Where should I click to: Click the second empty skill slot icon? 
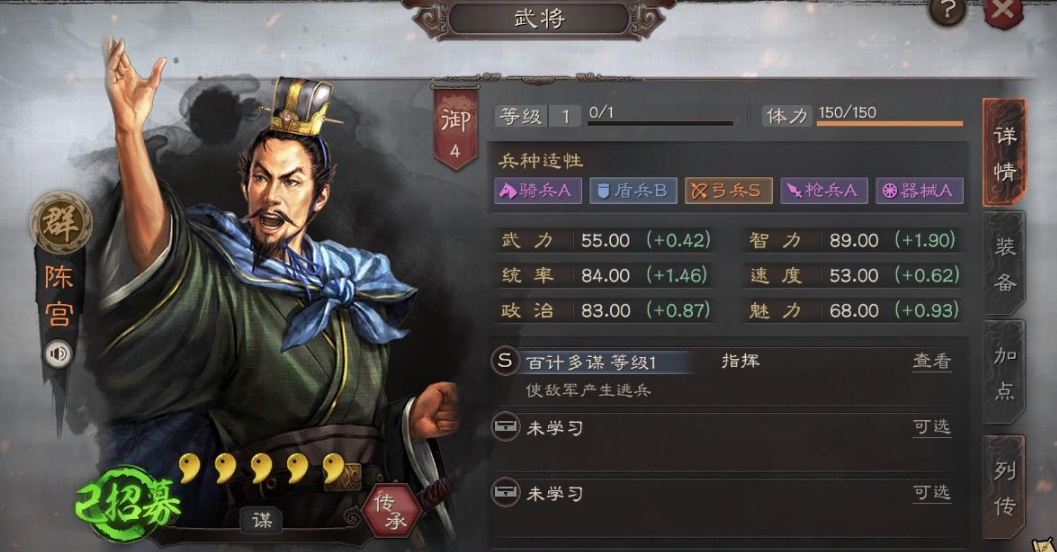coord(505,493)
